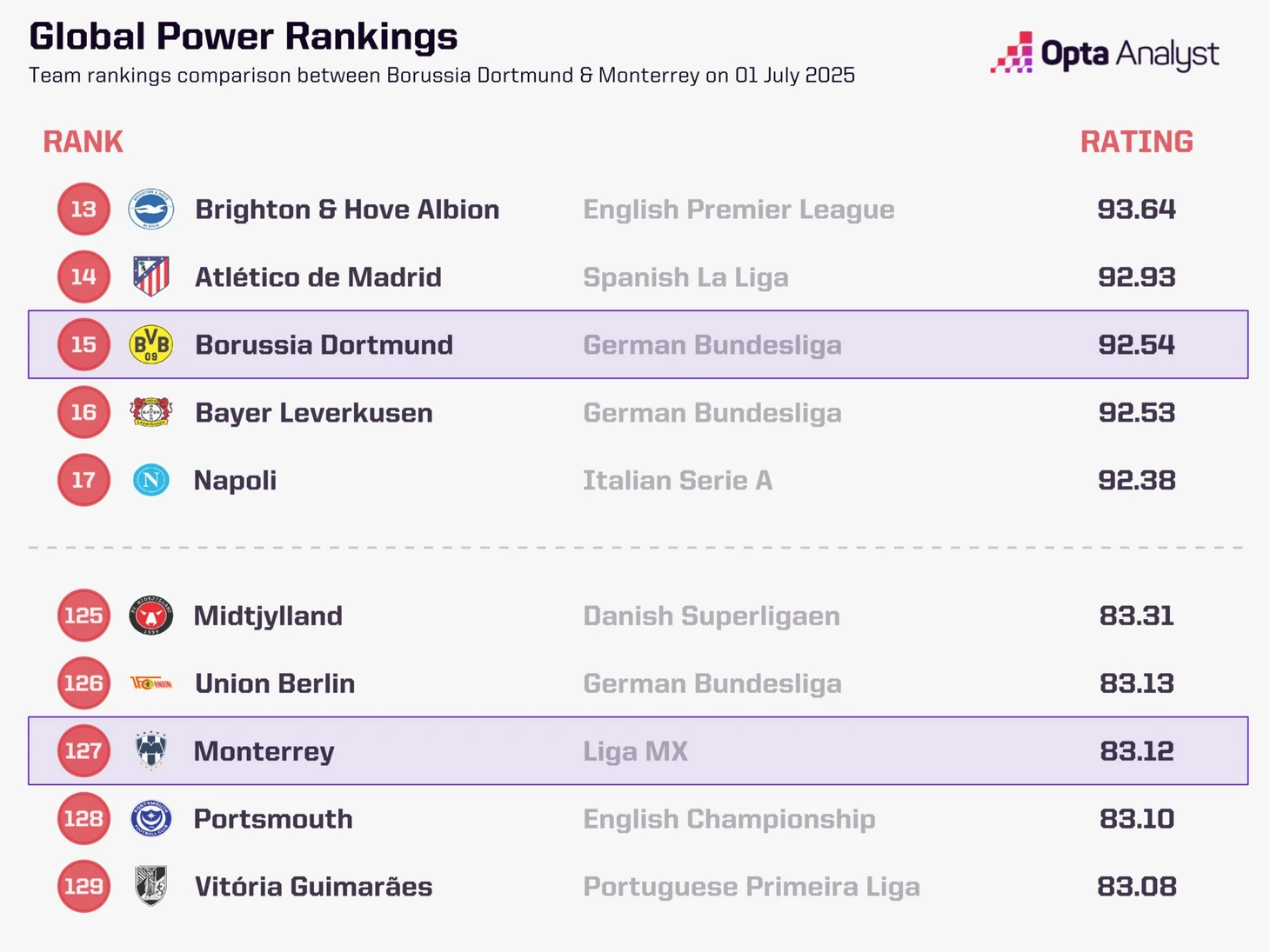This screenshot has height=952, width=1270.
Task: Open the Opta Analyst logo
Action: pos(1105,54)
